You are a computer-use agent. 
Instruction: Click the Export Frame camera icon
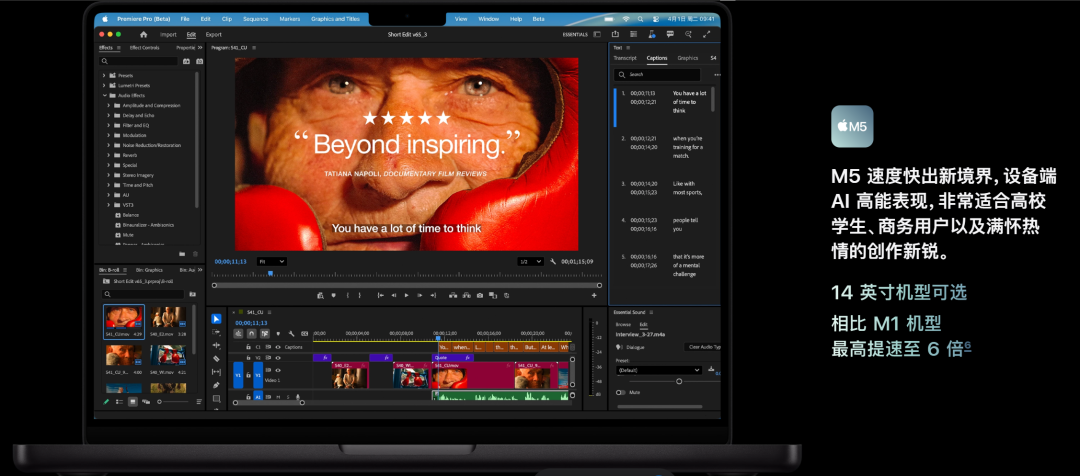tap(480, 295)
